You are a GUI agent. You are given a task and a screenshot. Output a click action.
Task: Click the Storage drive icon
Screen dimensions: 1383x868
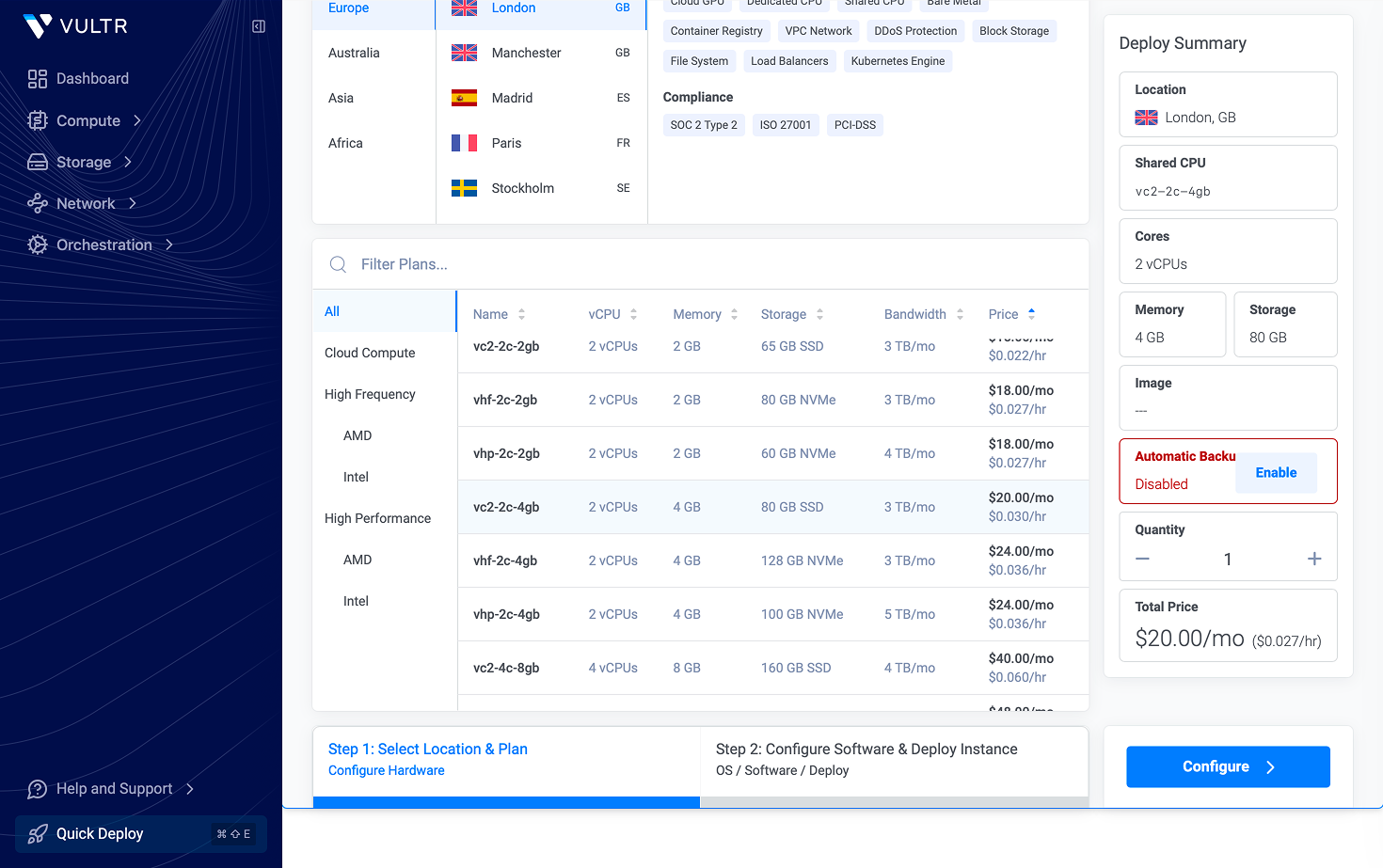tap(38, 162)
